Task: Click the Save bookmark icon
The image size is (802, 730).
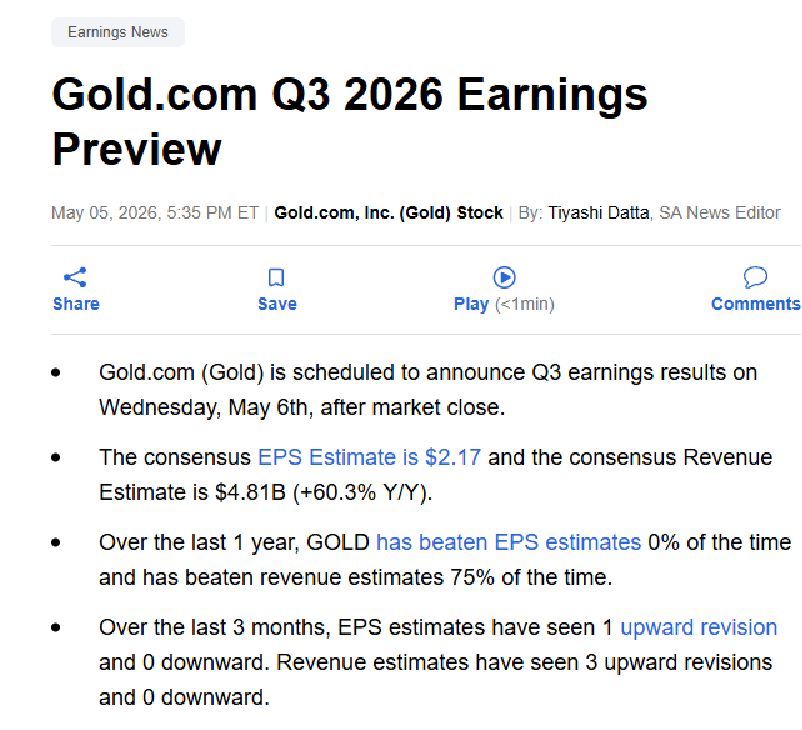Action: [x=276, y=277]
